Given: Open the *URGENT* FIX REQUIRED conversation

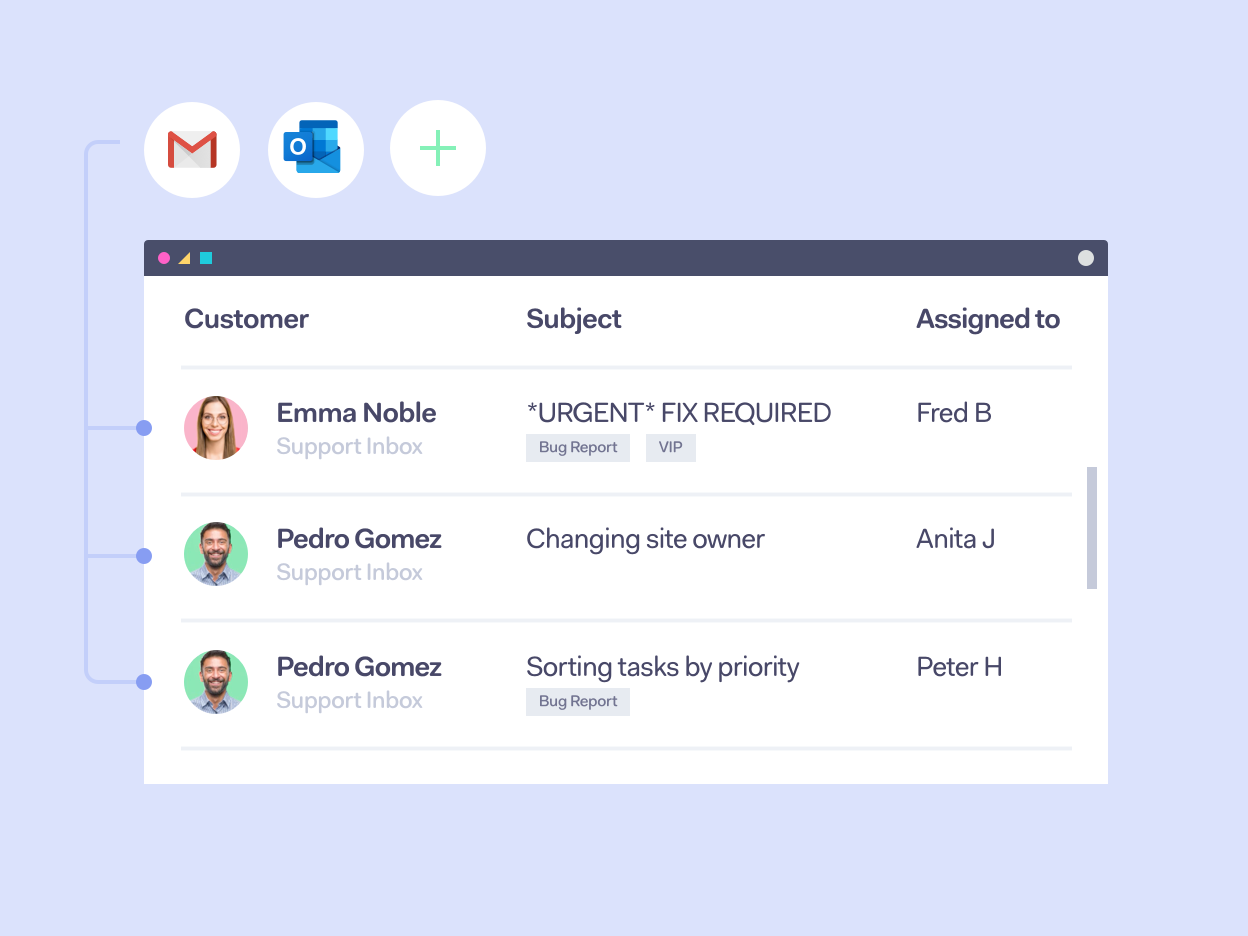Looking at the screenshot, I should pos(678,413).
